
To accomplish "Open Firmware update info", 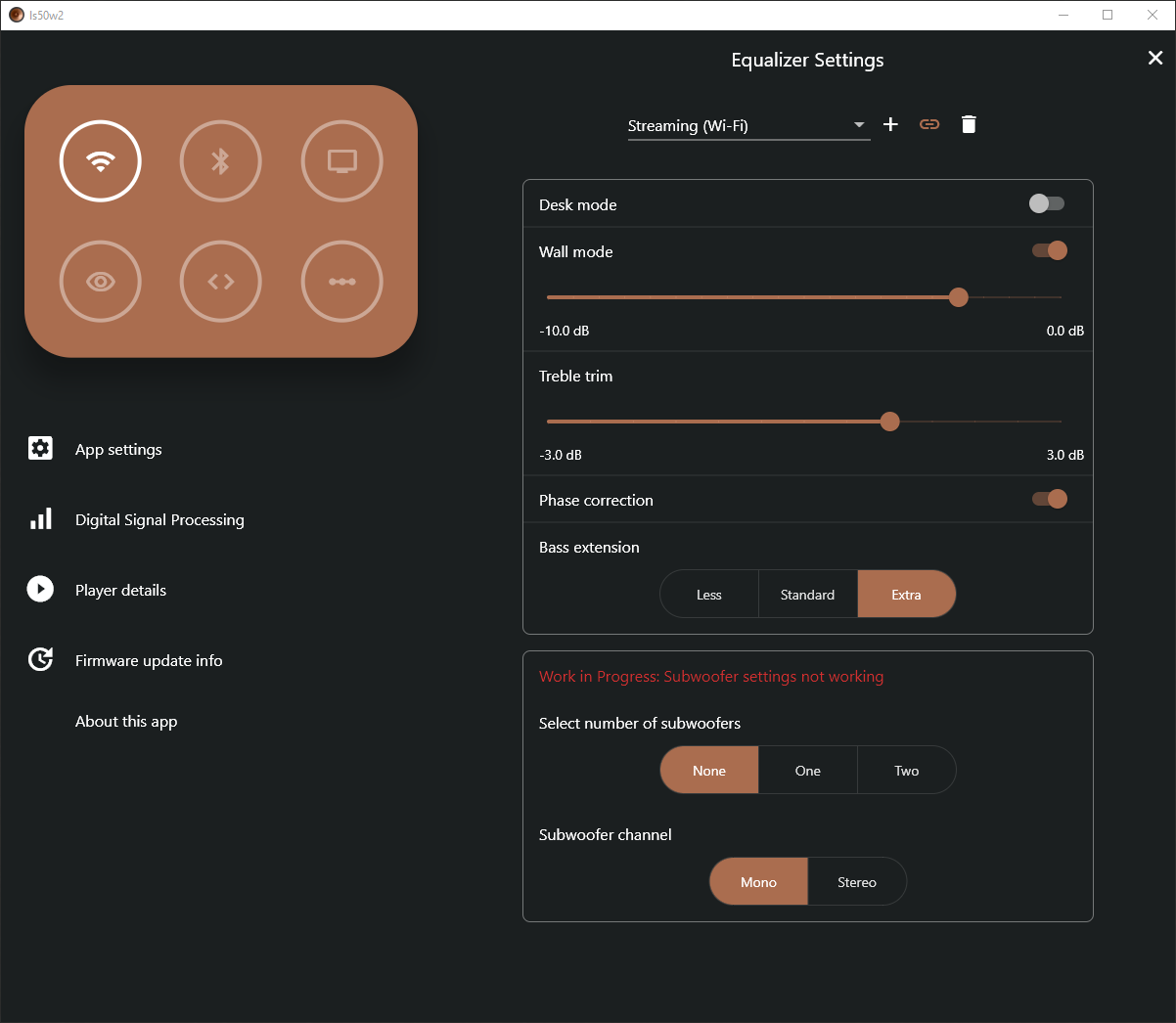I will click(149, 660).
